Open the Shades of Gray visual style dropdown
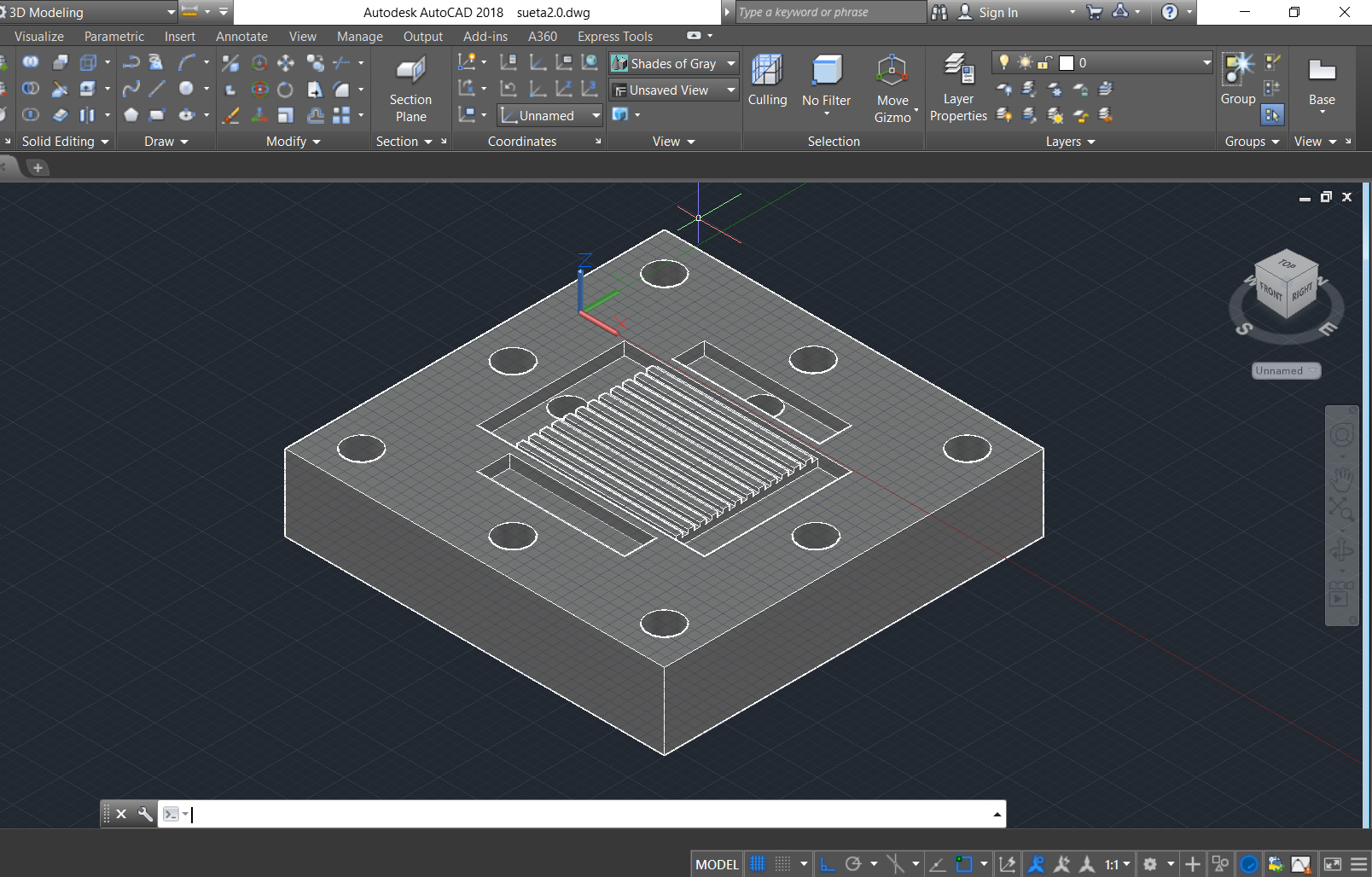The height and width of the screenshot is (877, 1372). pyautogui.click(x=673, y=63)
